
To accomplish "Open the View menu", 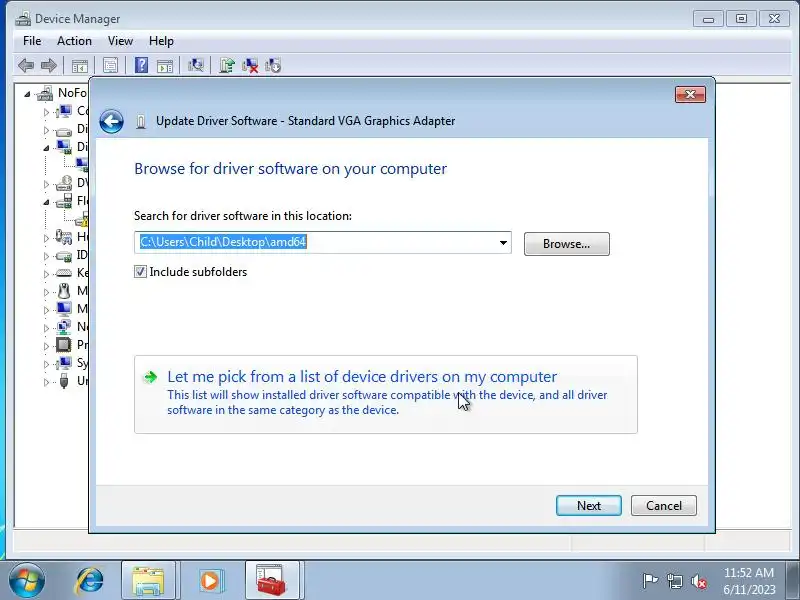I will click(x=120, y=41).
